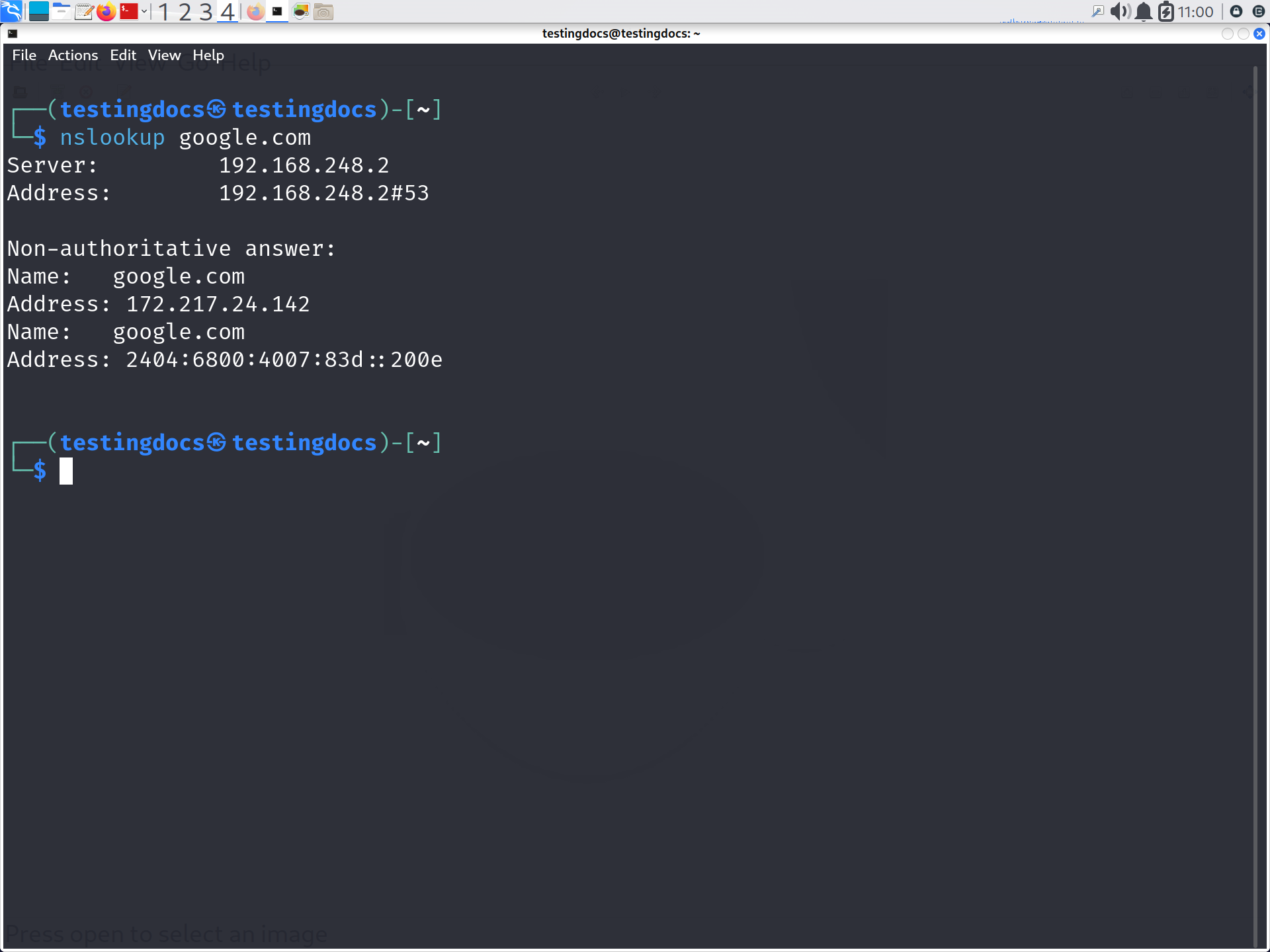Open the red terminal emulator launcher
The width and height of the screenshot is (1270, 952).
[129, 11]
